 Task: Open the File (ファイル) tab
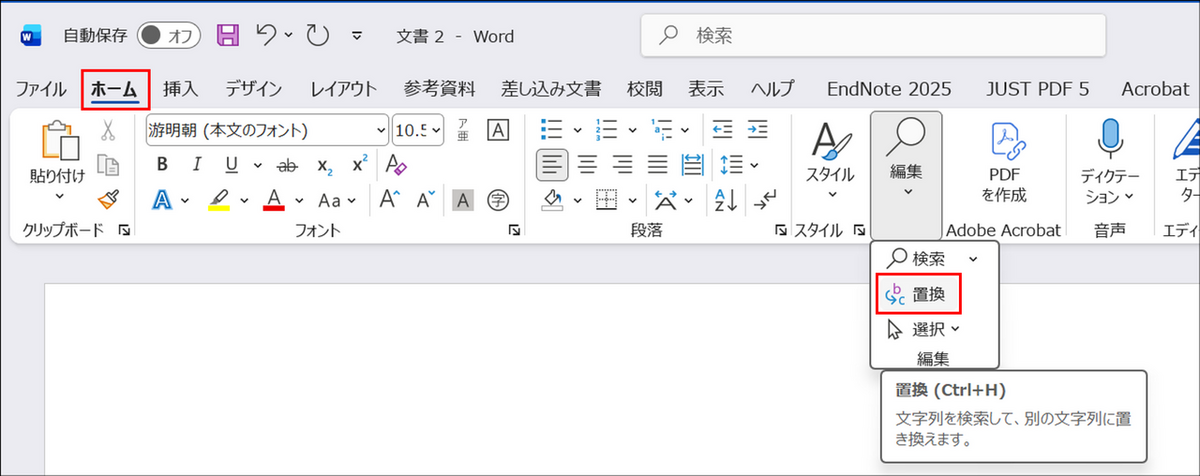tap(41, 89)
